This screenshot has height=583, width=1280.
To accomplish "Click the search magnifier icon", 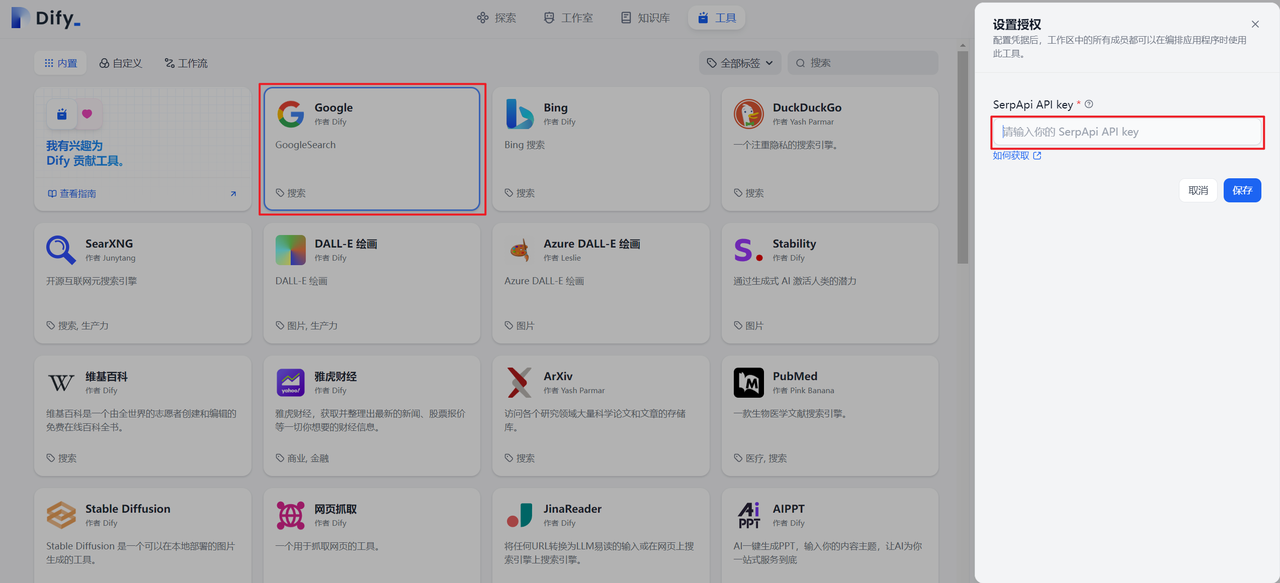I will point(800,63).
